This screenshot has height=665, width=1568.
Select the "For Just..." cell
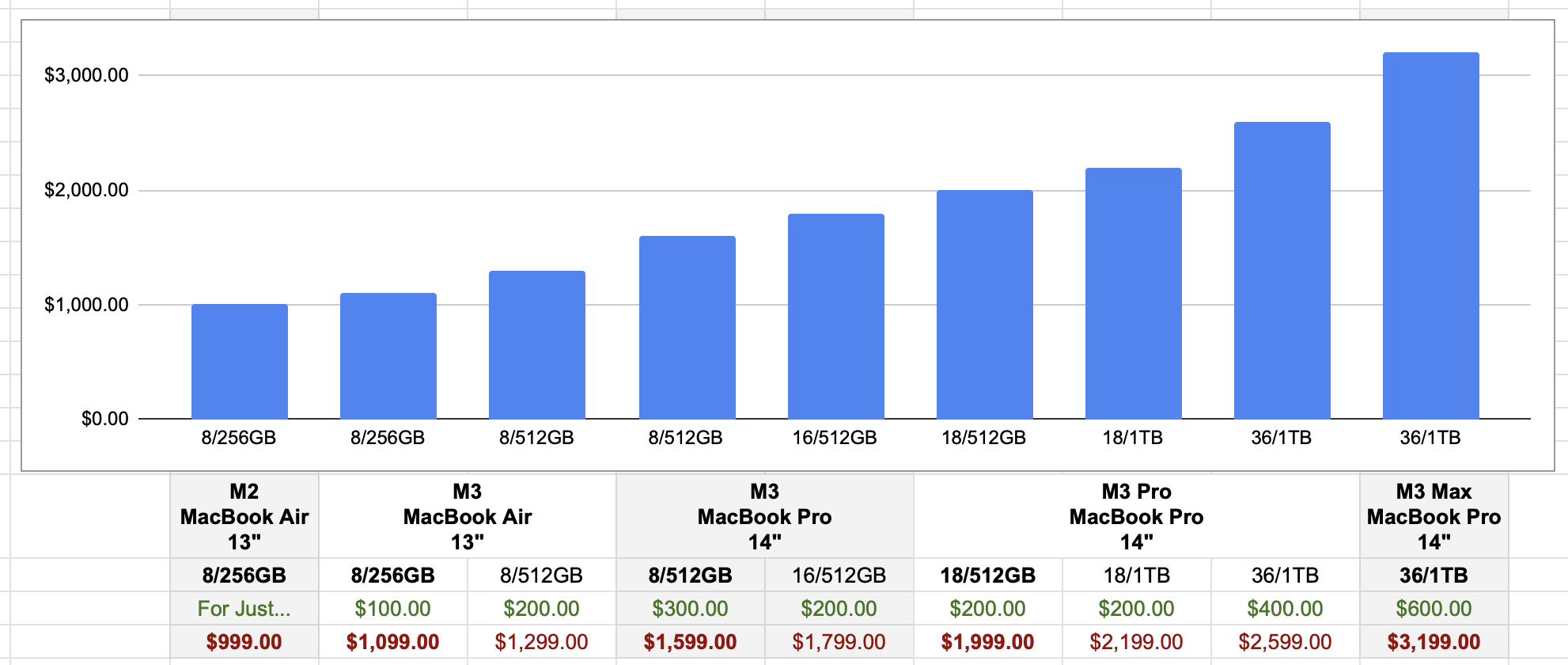click(x=244, y=609)
